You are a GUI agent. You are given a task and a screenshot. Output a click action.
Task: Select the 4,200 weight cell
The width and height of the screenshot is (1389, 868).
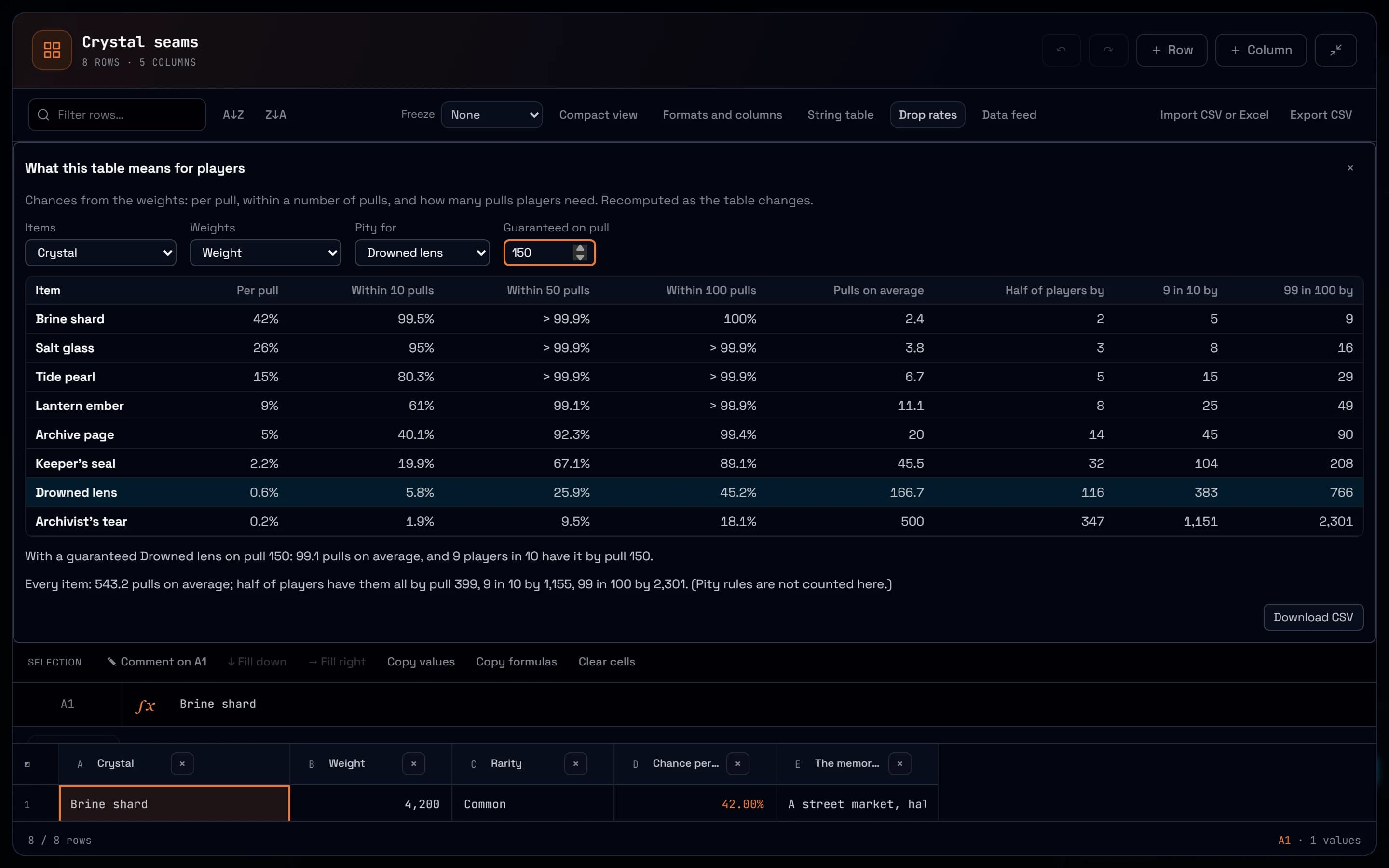click(371, 804)
